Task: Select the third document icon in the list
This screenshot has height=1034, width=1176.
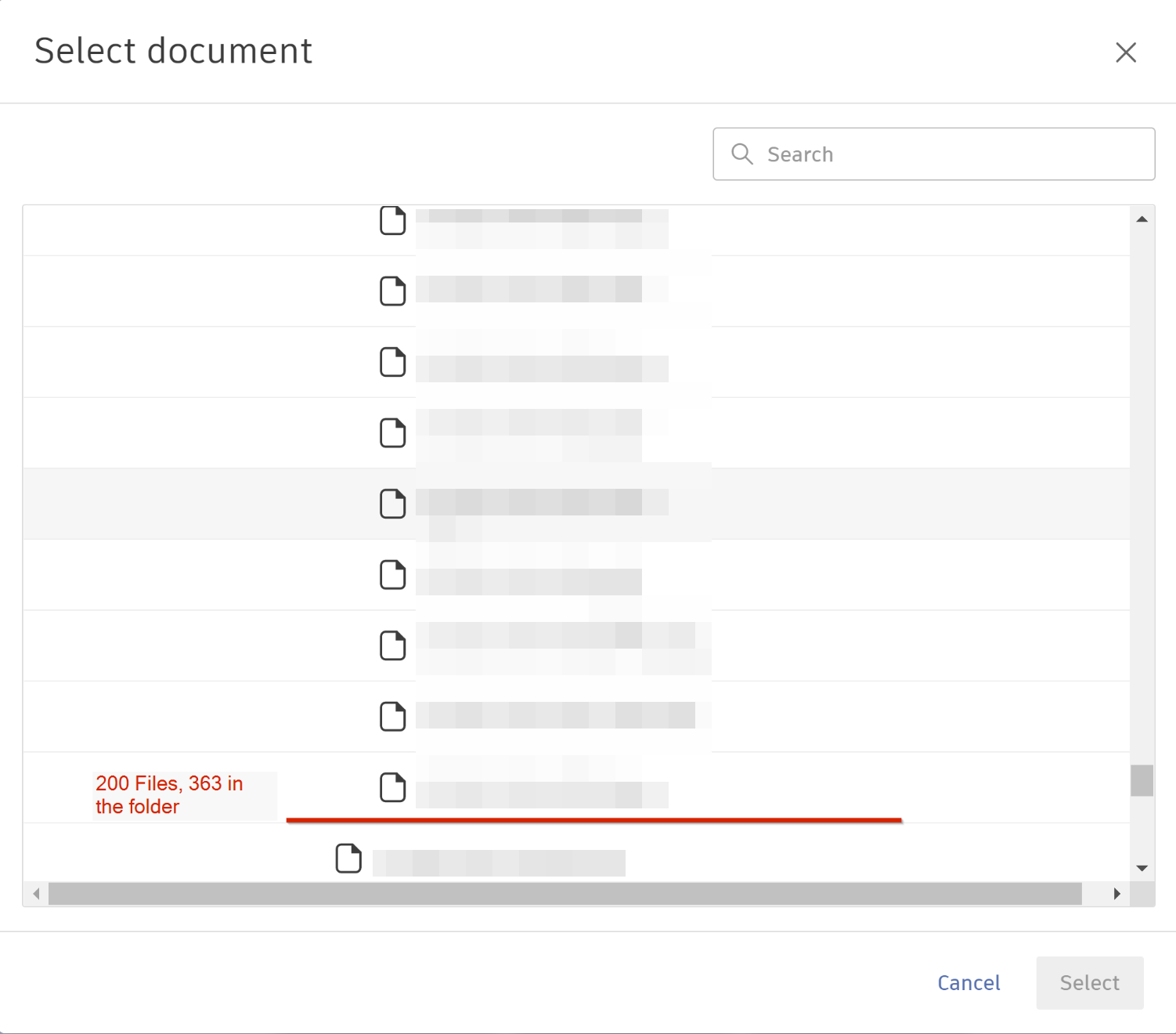Action: [x=392, y=362]
